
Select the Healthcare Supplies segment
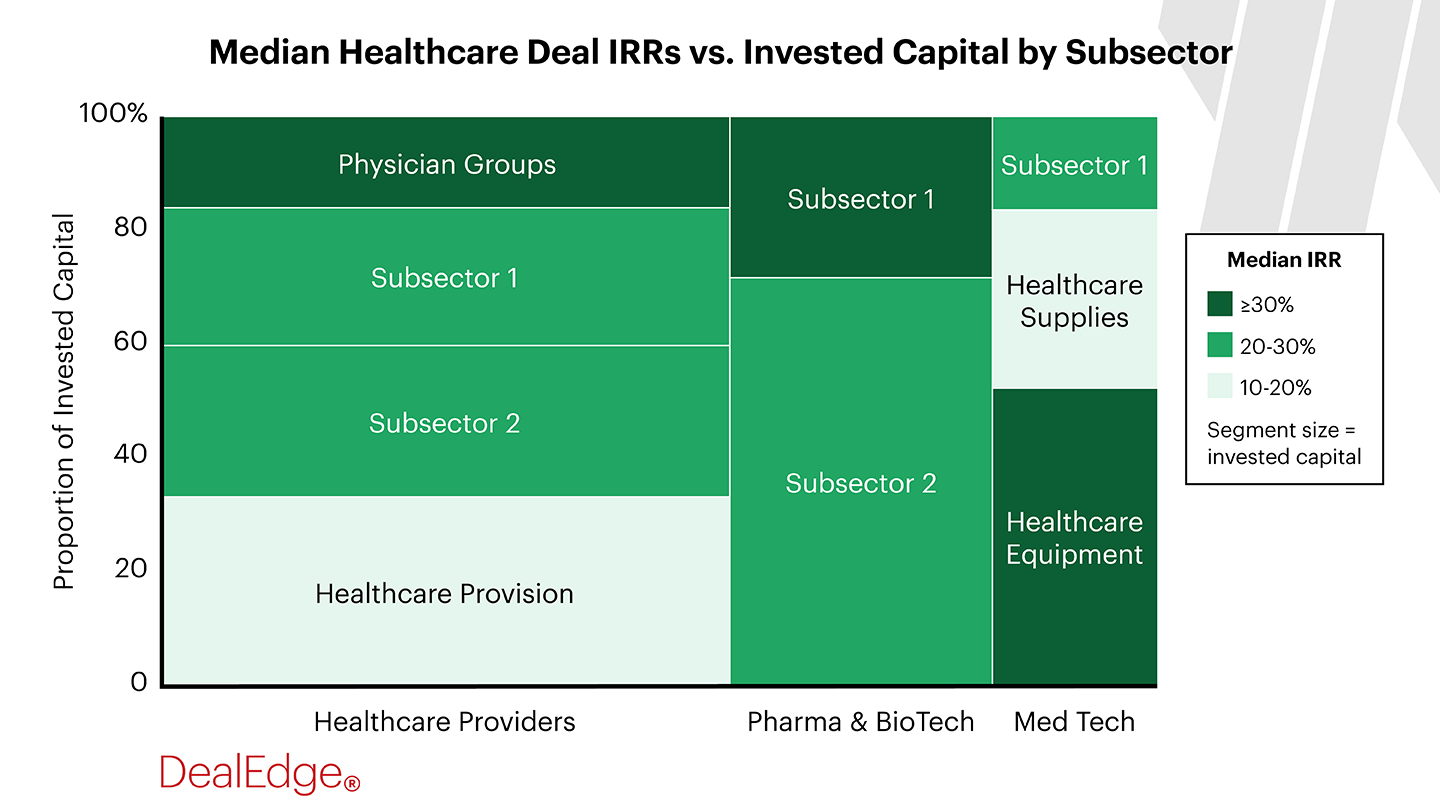tap(1074, 300)
